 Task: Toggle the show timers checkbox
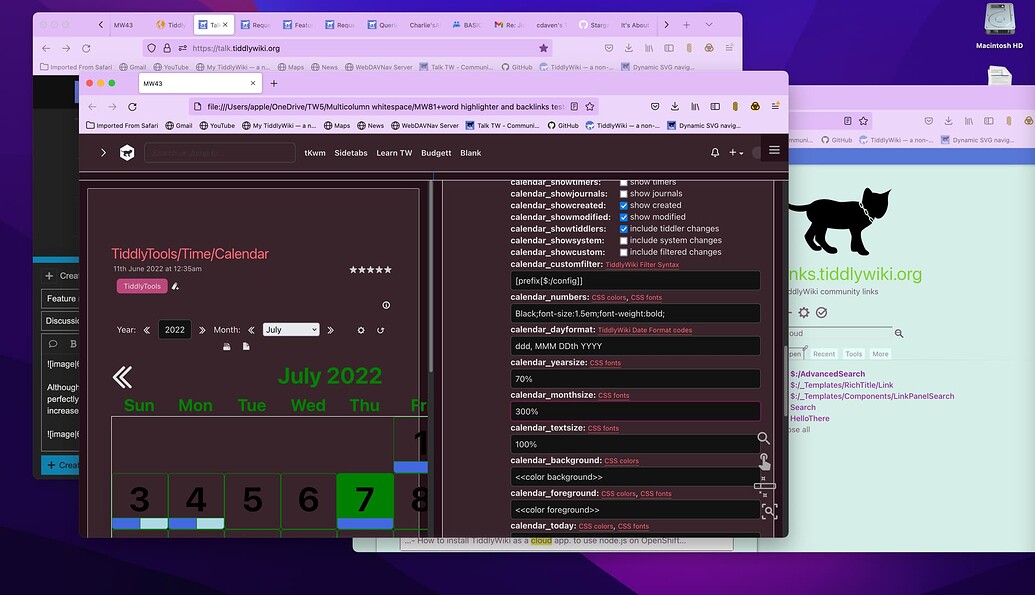623,182
